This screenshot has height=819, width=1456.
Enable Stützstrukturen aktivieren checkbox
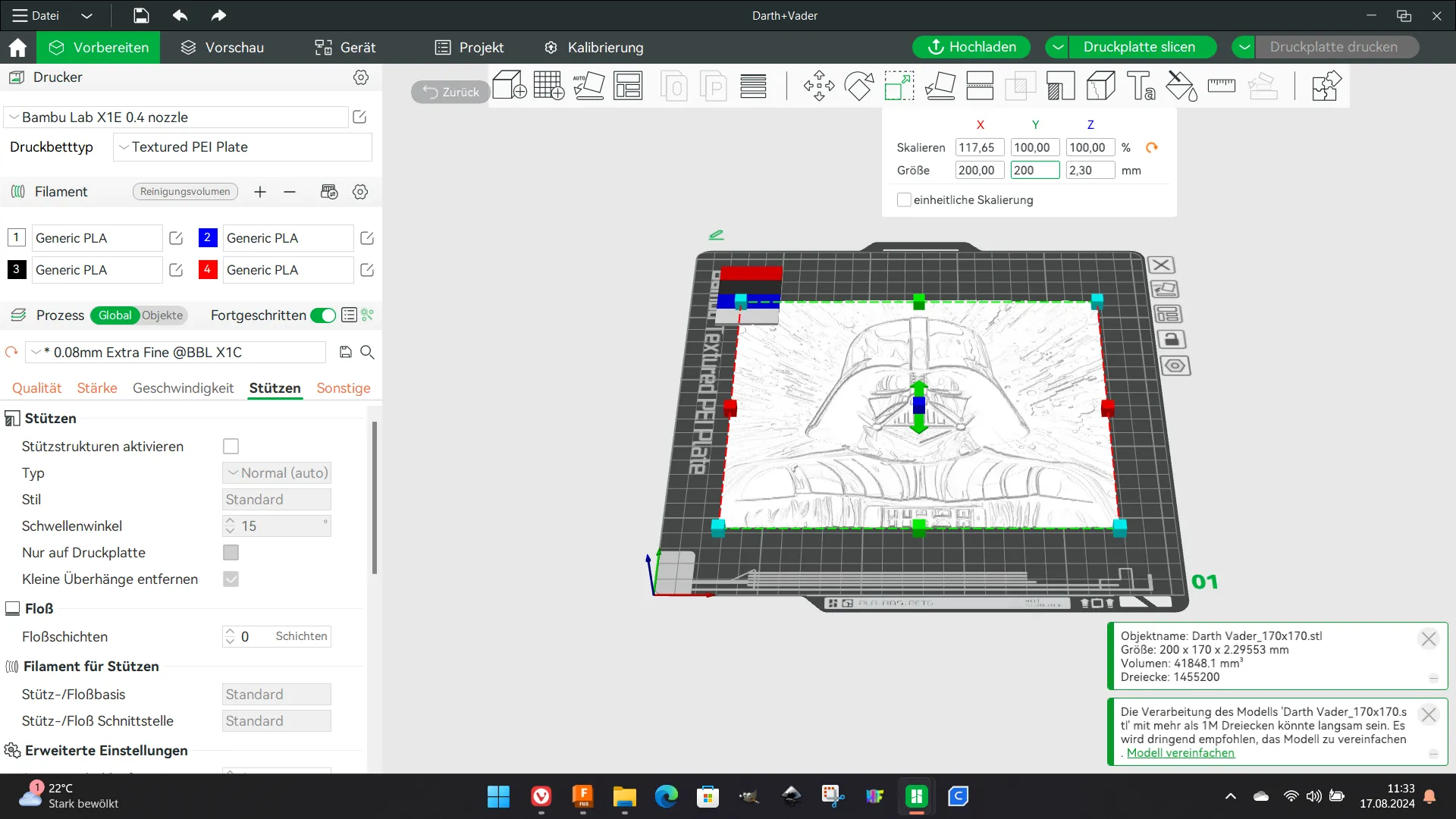pos(231,447)
